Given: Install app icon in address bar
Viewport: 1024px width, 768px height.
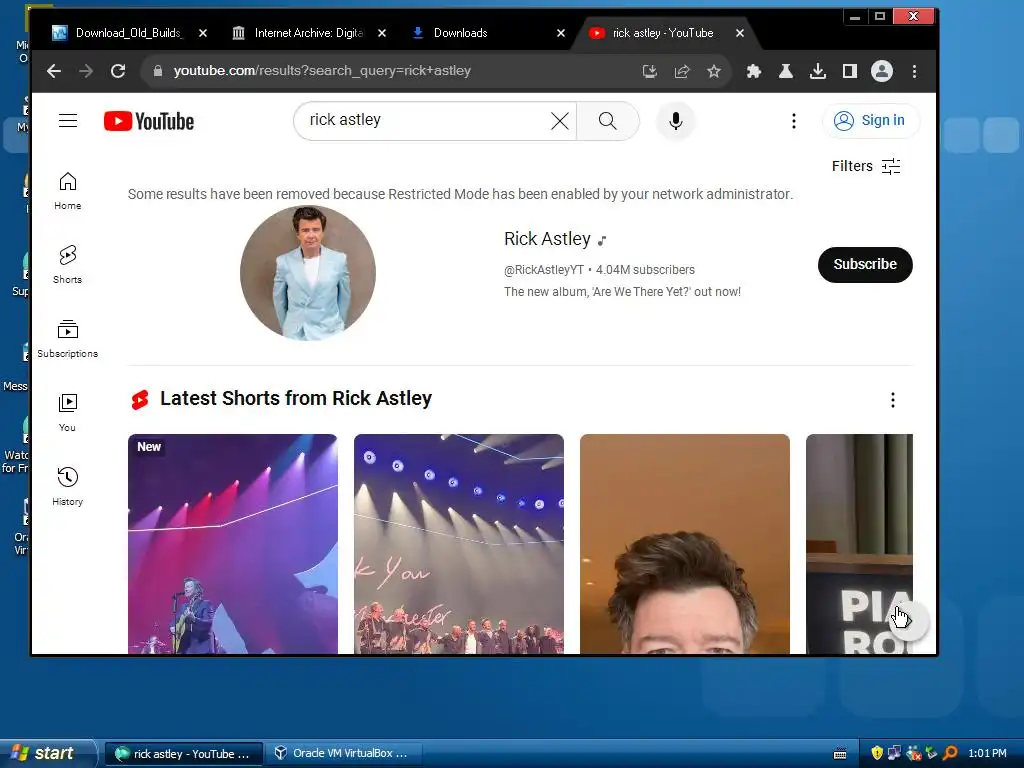Looking at the screenshot, I should tap(649, 71).
